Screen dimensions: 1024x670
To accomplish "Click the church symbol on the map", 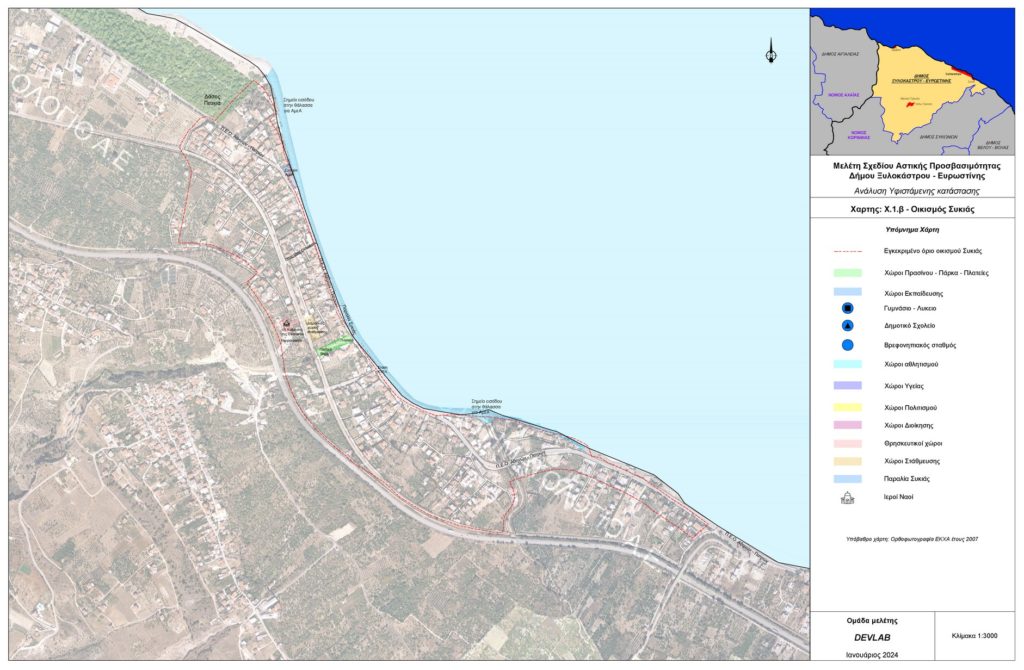I will 287,323.
